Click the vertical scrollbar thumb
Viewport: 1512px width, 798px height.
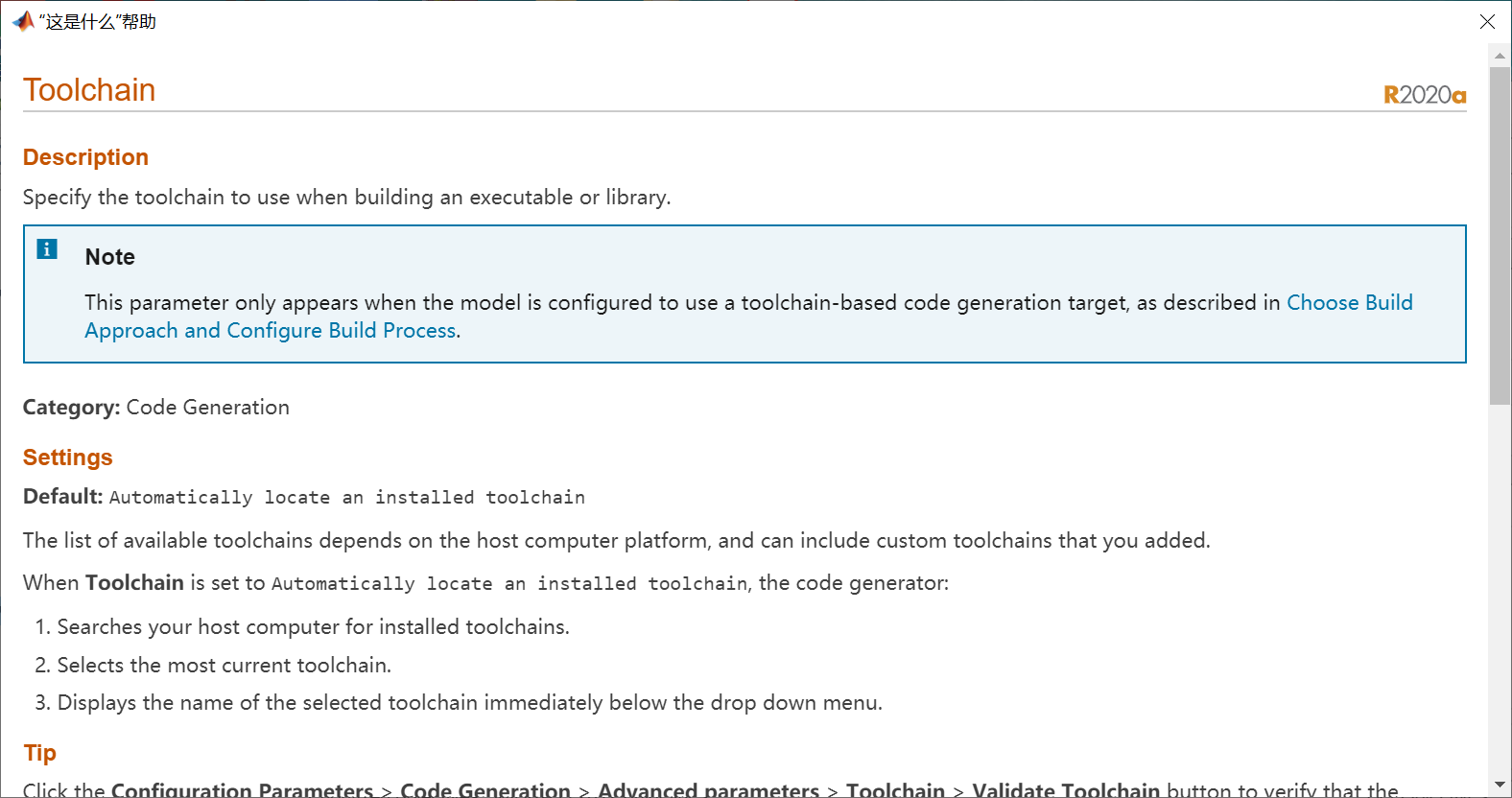(x=1500, y=235)
